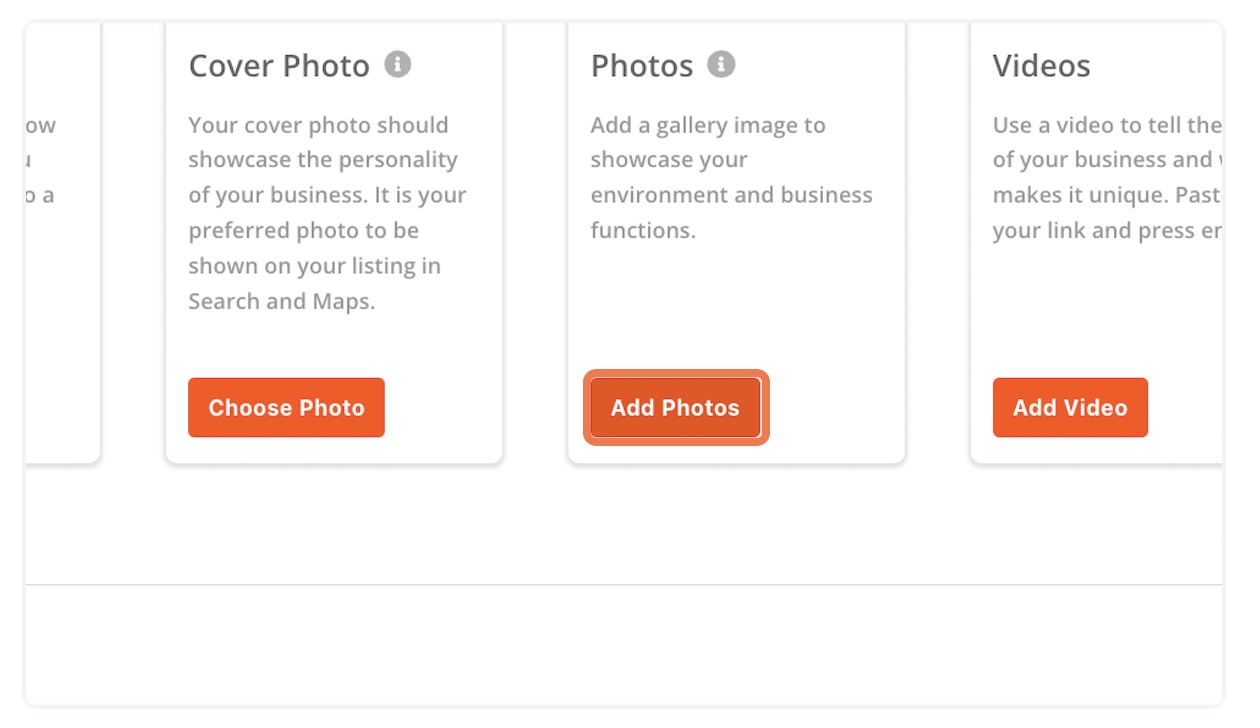This screenshot has height=728, width=1260.
Task: Click the Choose Photo button
Action: (286, 407)
